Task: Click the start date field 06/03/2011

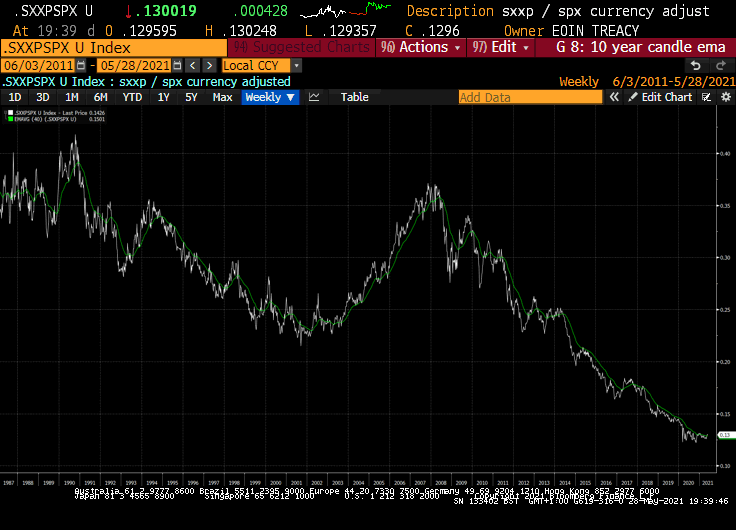Action: pyautogui.click(x=38, y=65)
